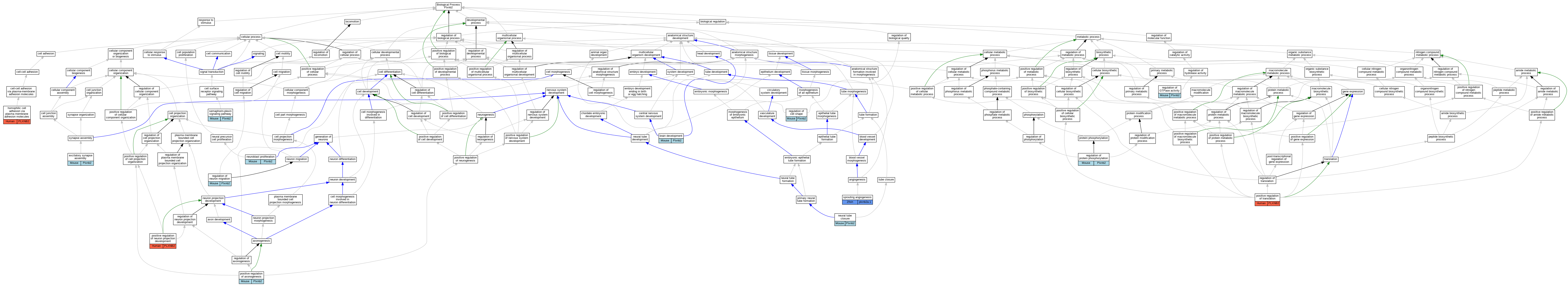Image resolution: width=1568 pixels, height=286 pixels.
Task: Select the 'axon development' node
Action: point(219,220)
